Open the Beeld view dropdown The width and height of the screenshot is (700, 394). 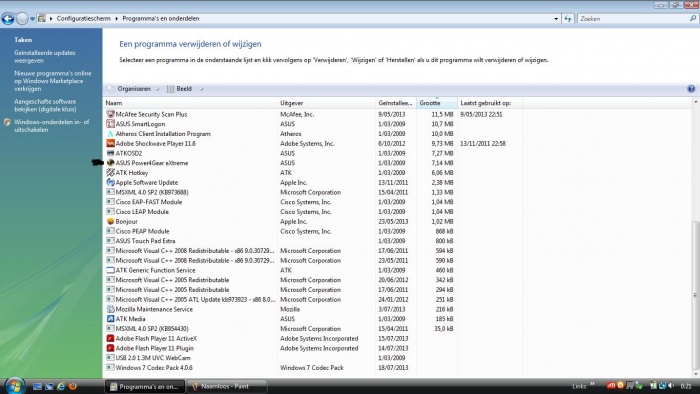[x=184, y=89]
